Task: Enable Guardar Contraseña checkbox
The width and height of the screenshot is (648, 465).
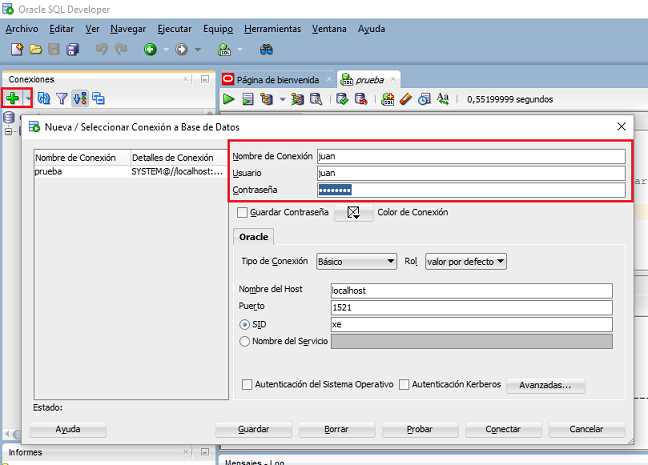Action: (242, 212)
